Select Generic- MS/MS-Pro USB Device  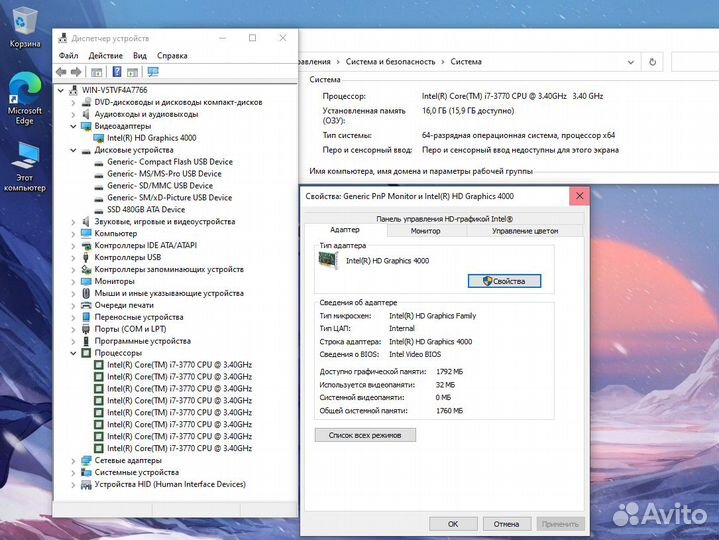tap(164, 174)
